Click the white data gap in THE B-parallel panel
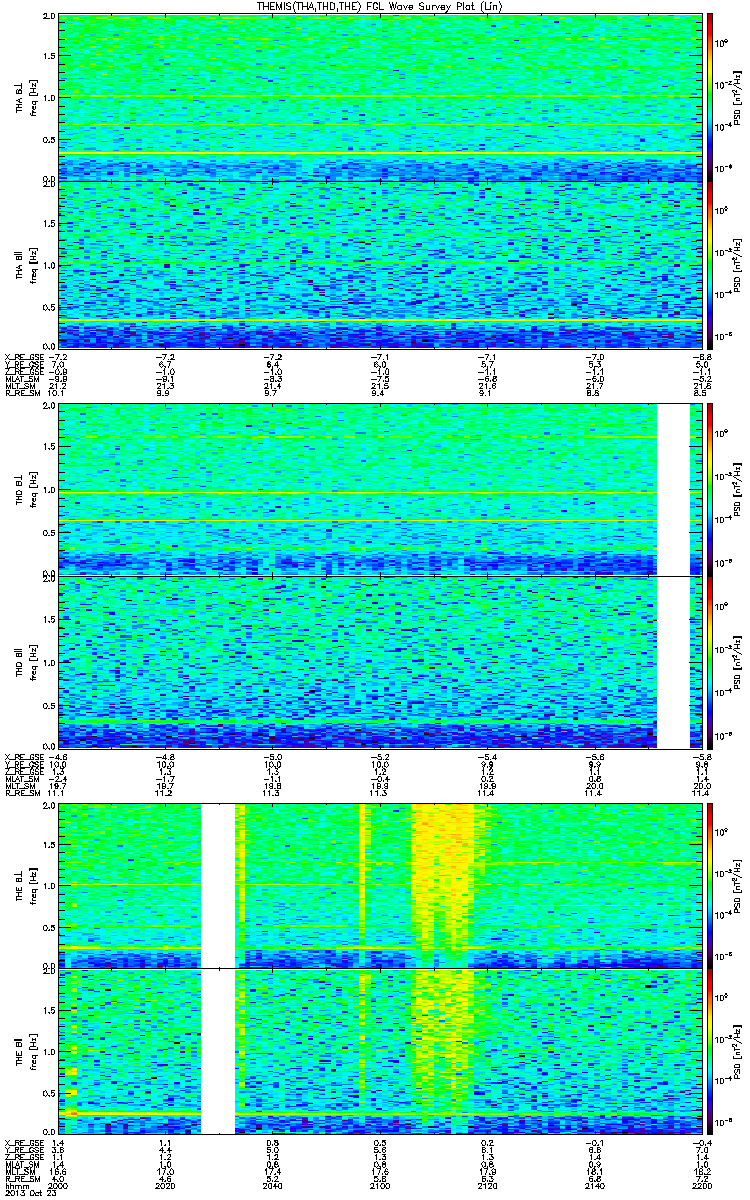Image resolution: width=750 pixels, height=1200 pixels. [x=218, y=1052]
